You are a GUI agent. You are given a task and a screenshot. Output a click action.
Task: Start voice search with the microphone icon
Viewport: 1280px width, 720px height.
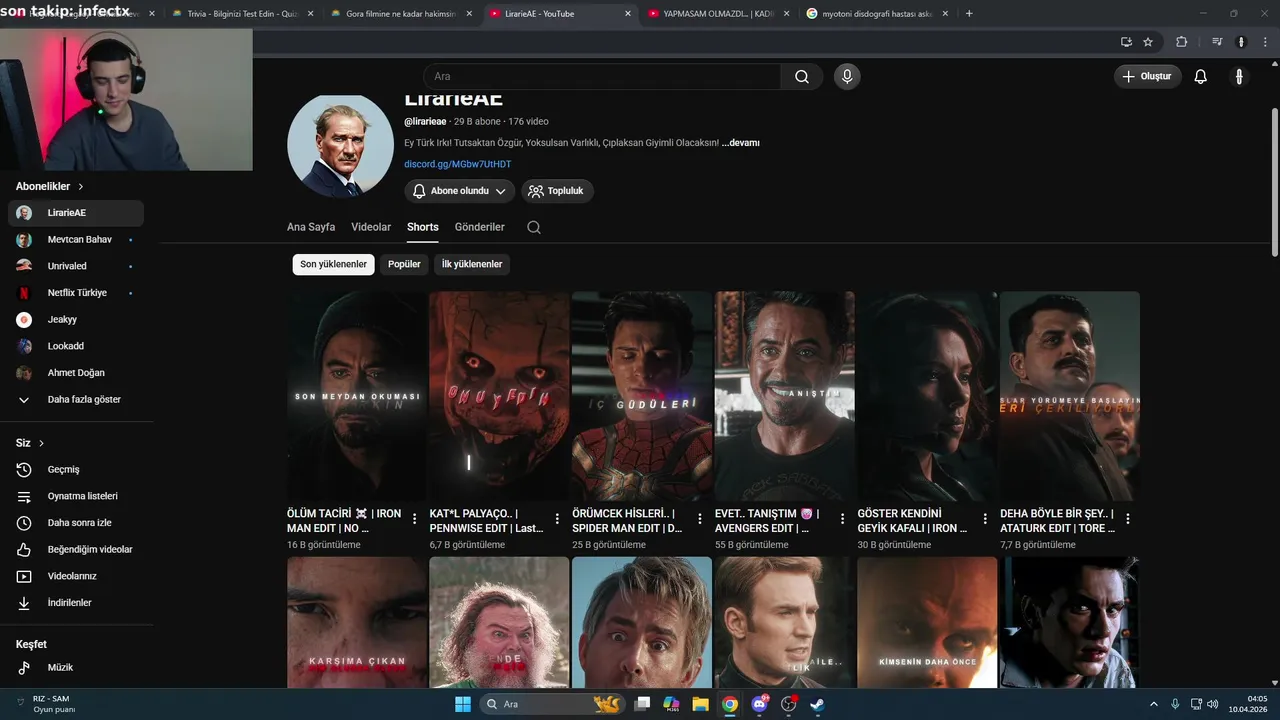(847, 77)
